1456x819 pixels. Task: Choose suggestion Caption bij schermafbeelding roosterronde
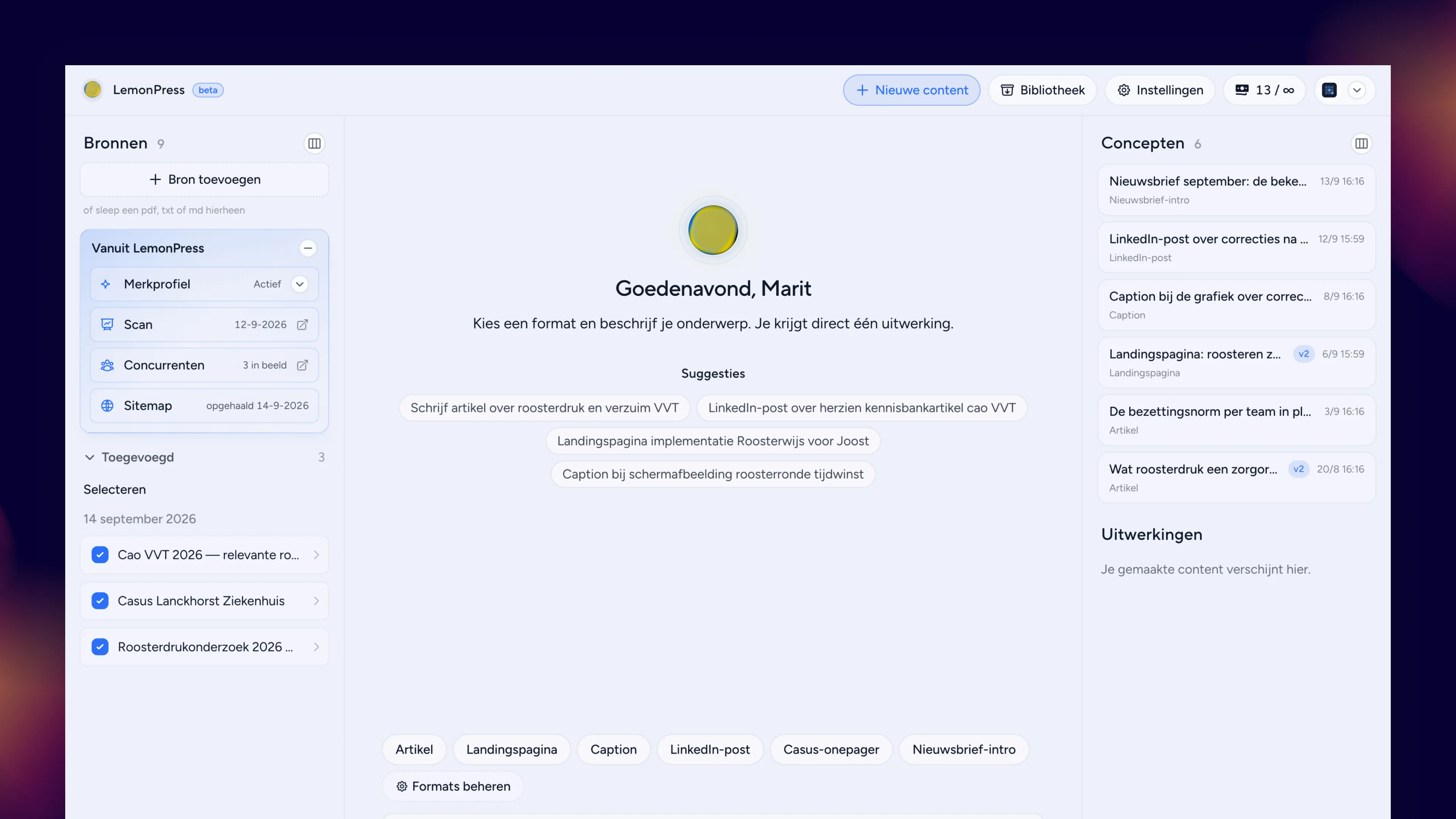pos(713,474)
